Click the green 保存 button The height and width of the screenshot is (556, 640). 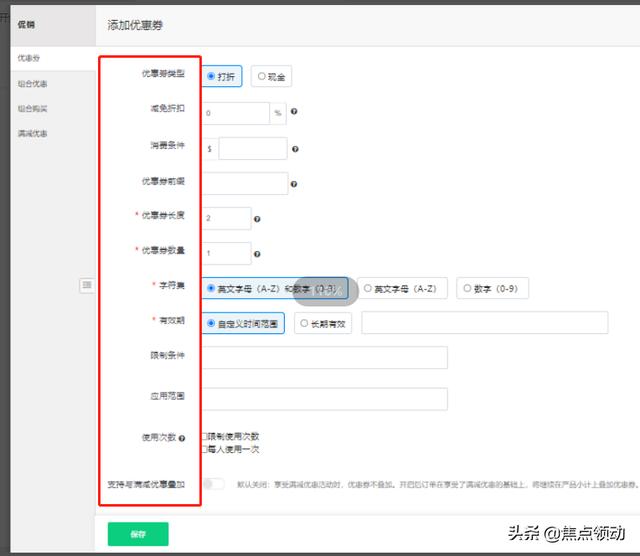pyautogui.click(x=138, y=534)
